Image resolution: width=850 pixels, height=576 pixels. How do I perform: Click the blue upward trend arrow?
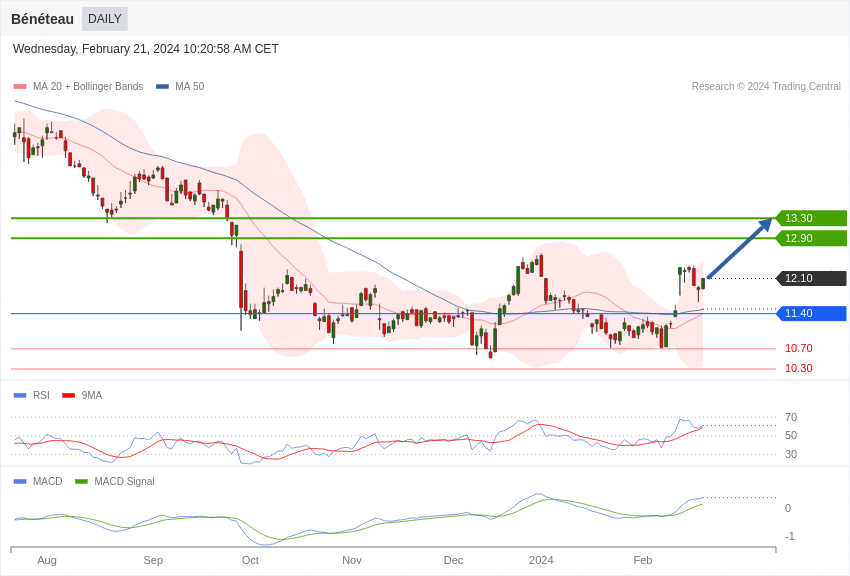pyautogui.click(x=738, y=250)
